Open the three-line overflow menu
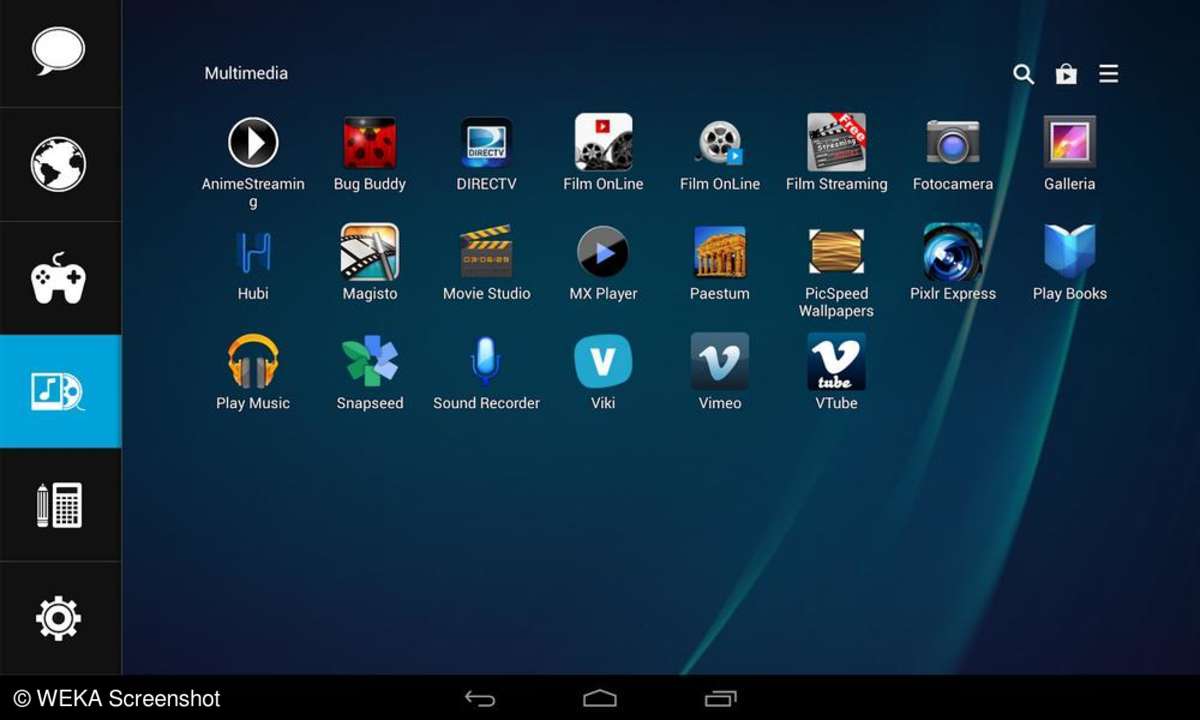Image resolution: width=1200 pixels, height=720 pixels. click(x=1108, y=74)
